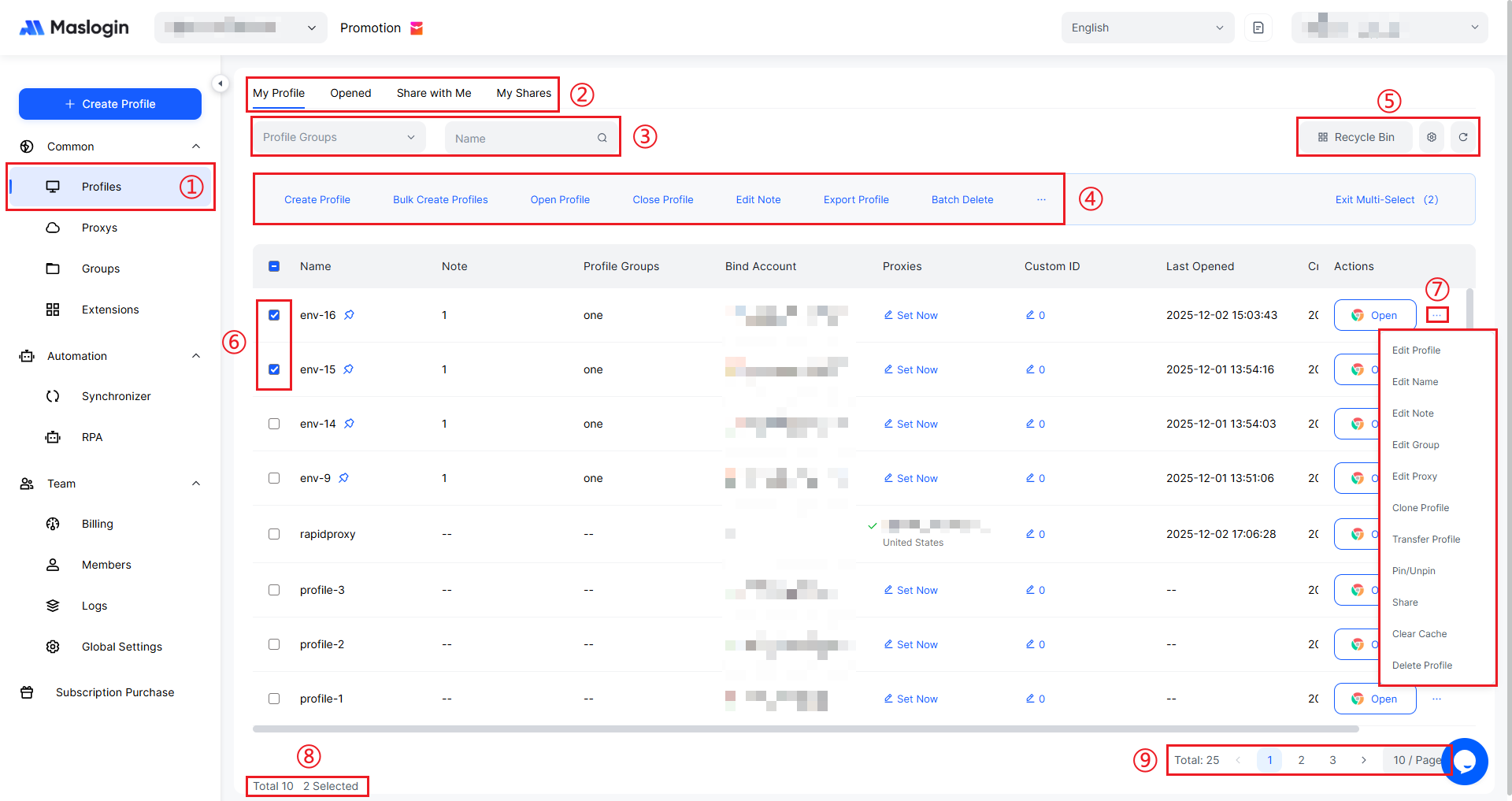Open the Profile Groups dropdown
The height and width of the screenshot is (801, 1512).
tap(339, 137)
